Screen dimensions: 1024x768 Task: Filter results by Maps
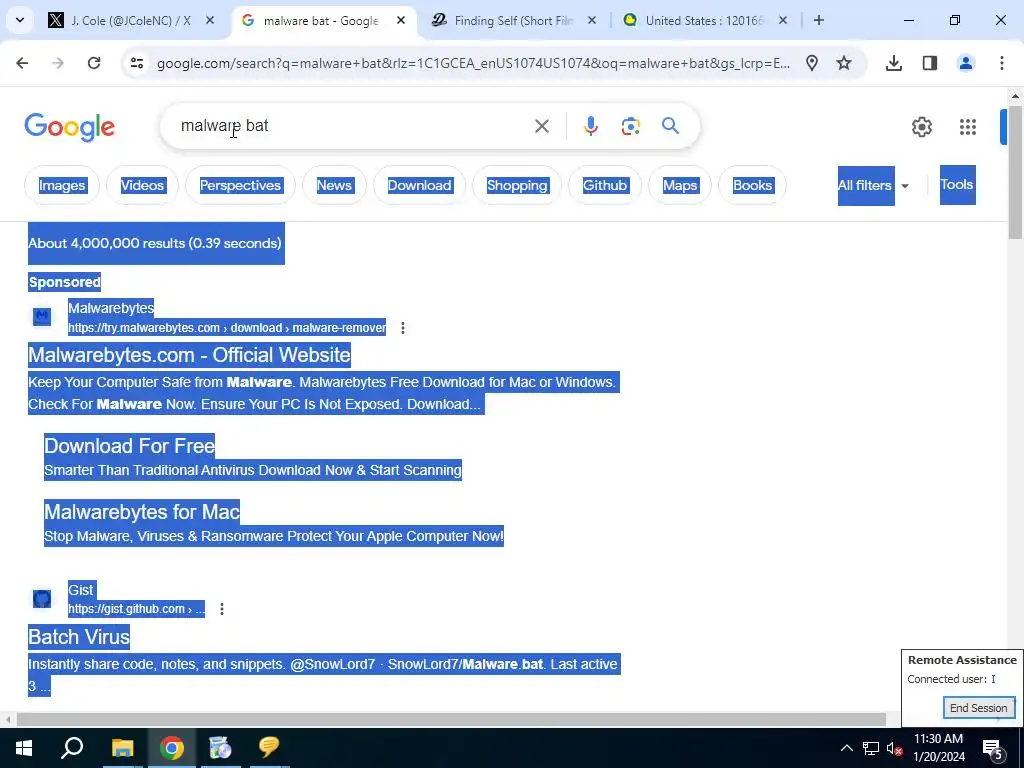pos(680,185)
